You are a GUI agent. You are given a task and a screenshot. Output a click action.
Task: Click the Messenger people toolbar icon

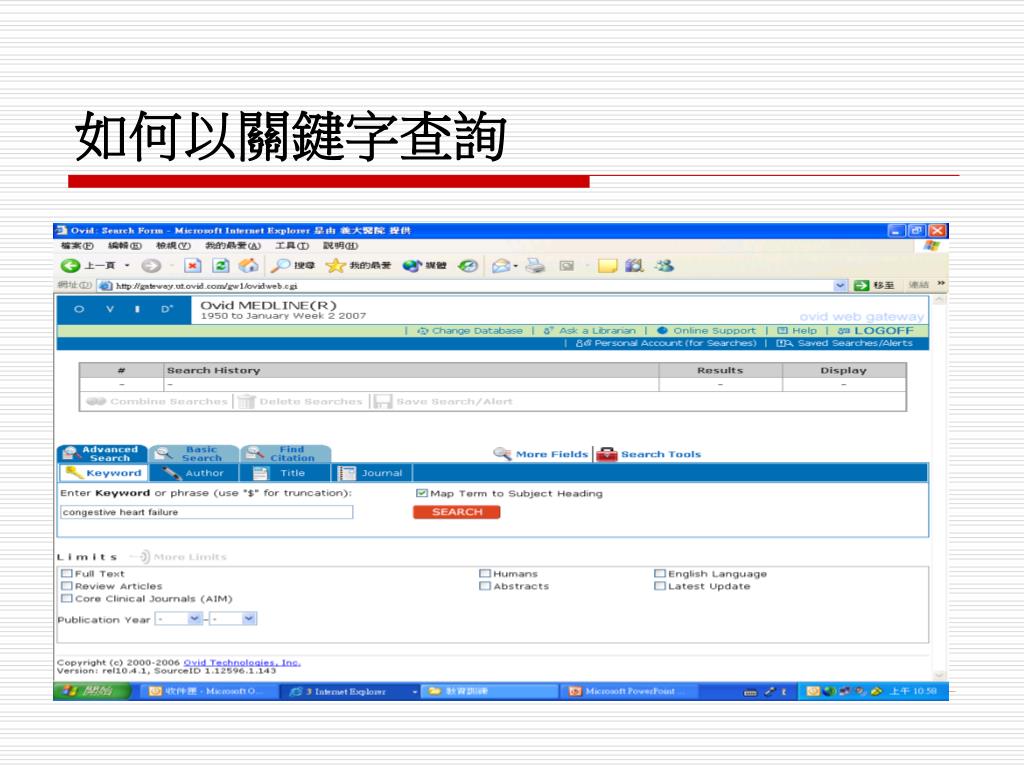tap(664, 266)
